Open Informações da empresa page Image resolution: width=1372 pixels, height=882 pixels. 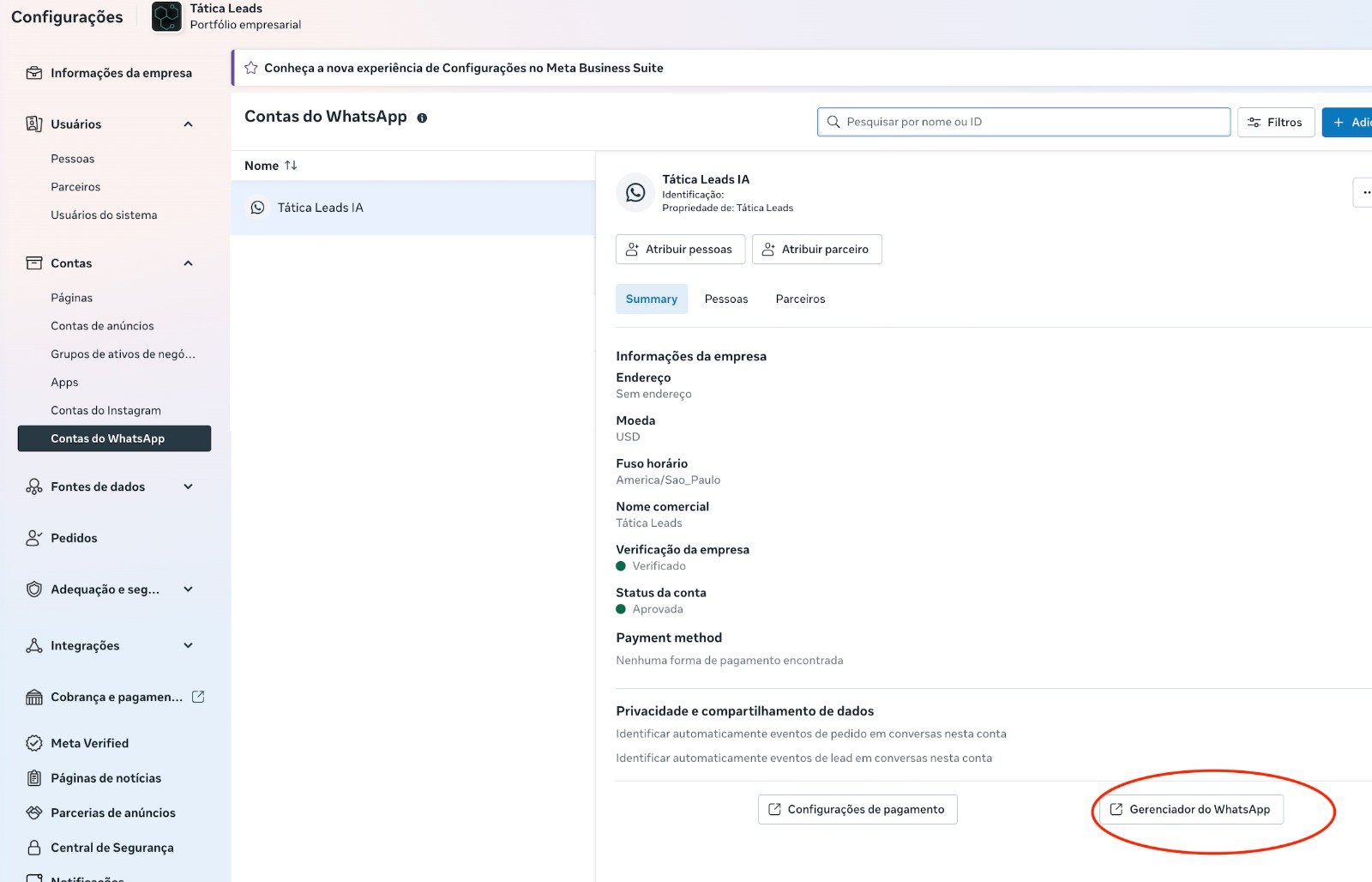[121, 73]
